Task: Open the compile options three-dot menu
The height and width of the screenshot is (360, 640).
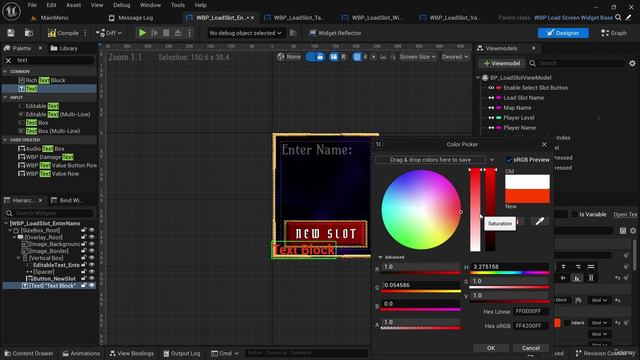Action: coord(85,33)
